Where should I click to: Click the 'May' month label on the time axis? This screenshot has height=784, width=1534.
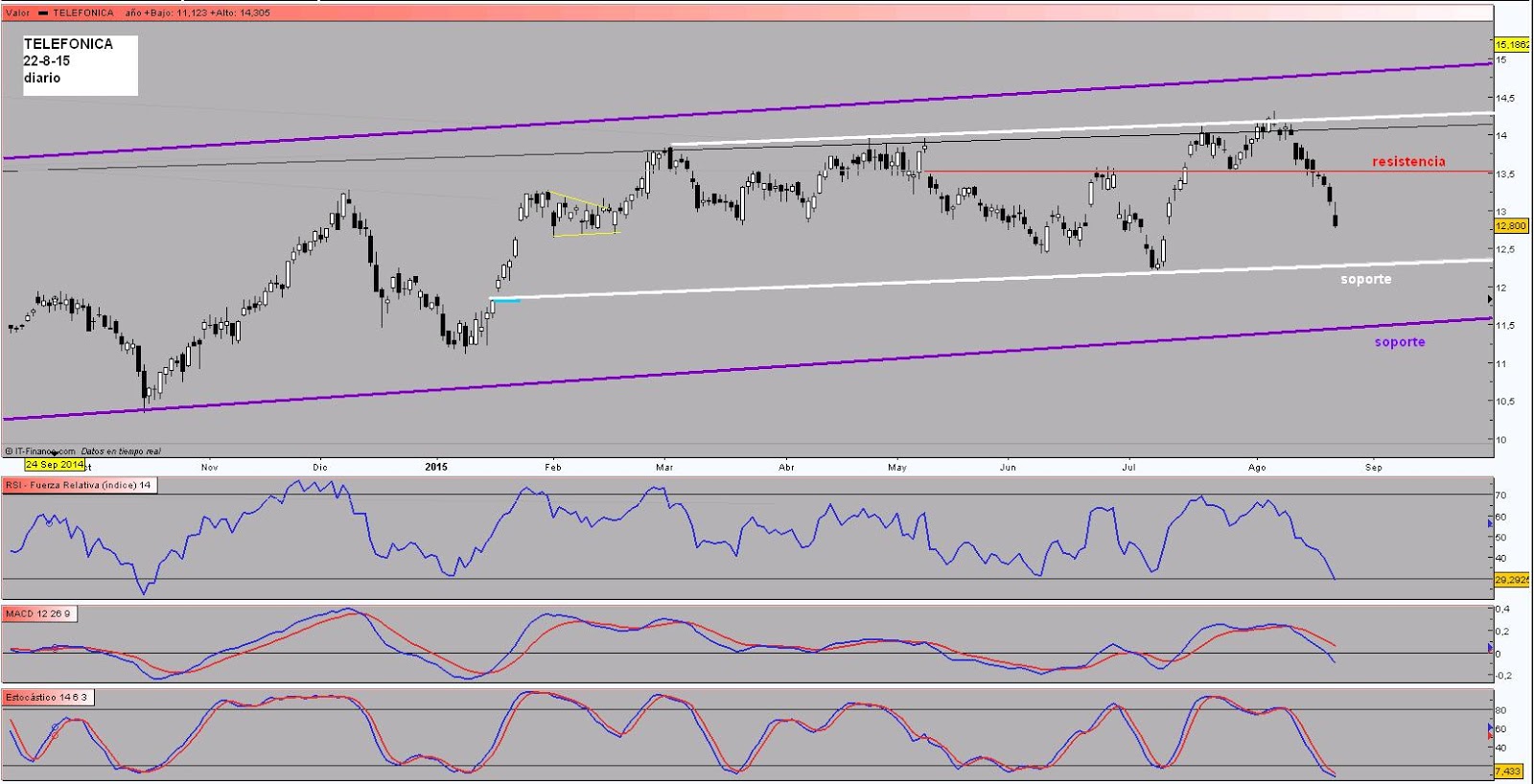coord(897,468)
